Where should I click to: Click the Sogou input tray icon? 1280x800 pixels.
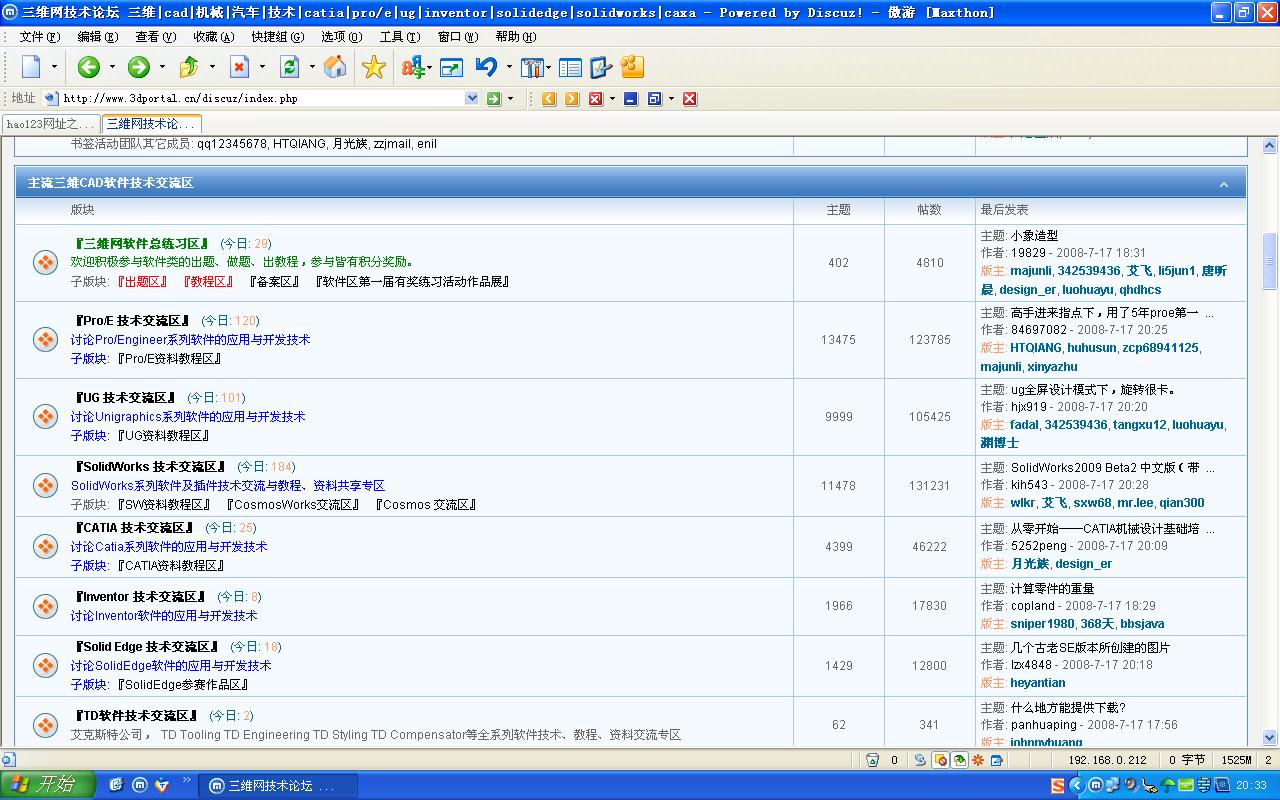[1058, 785]
